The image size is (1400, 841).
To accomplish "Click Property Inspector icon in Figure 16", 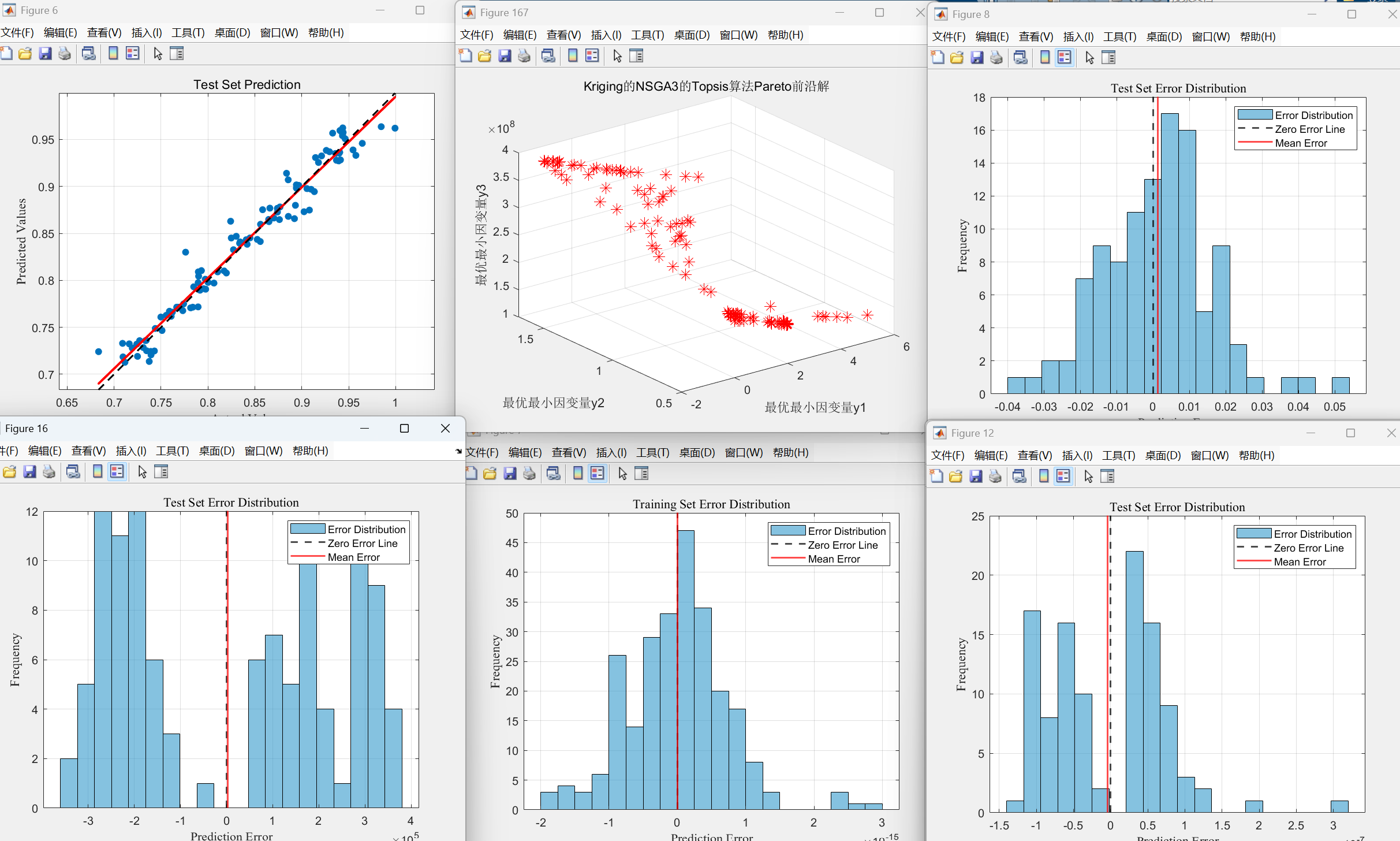I will tap(161, 472).
